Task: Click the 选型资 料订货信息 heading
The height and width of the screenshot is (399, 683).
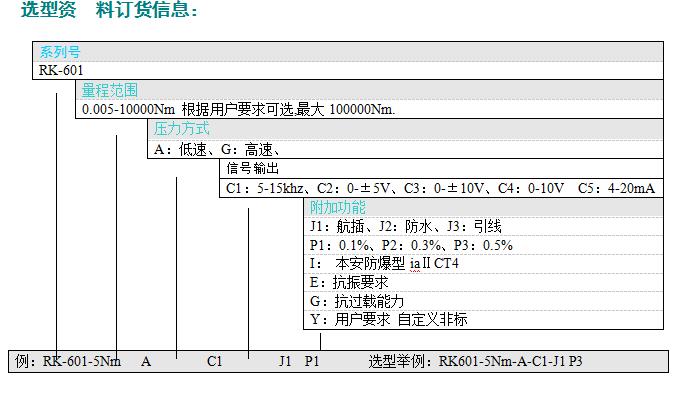Action: 109,10
